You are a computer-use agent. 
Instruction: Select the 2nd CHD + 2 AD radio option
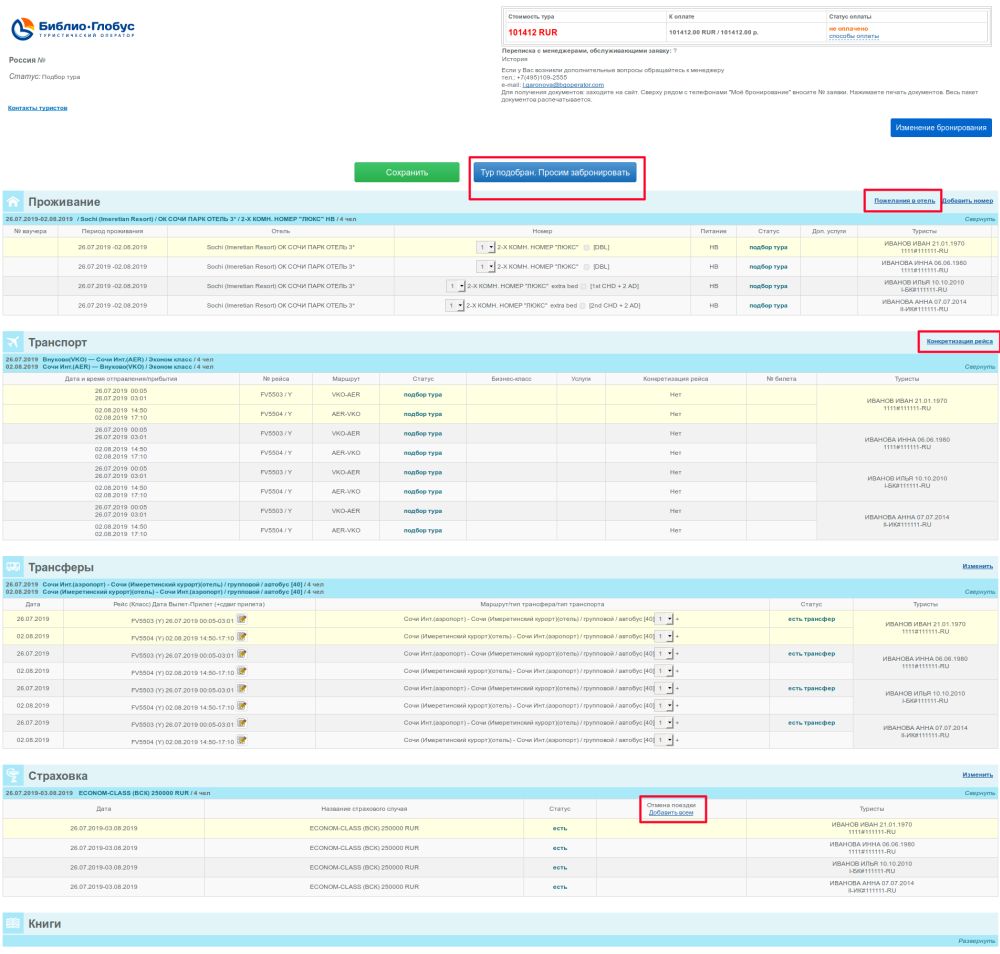point(583,305)
